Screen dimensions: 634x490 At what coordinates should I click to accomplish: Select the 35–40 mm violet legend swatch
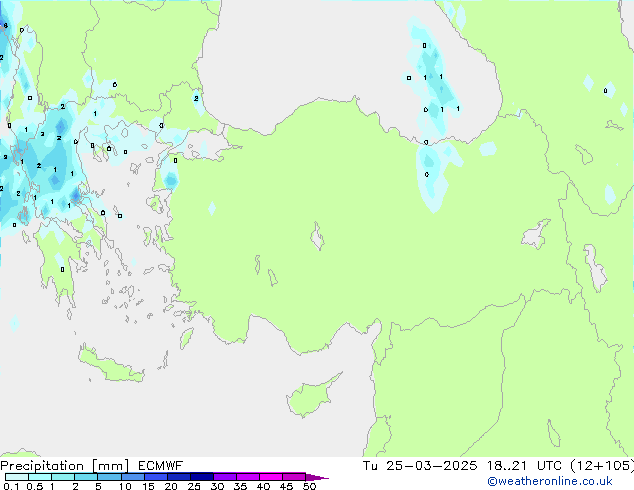248,477
